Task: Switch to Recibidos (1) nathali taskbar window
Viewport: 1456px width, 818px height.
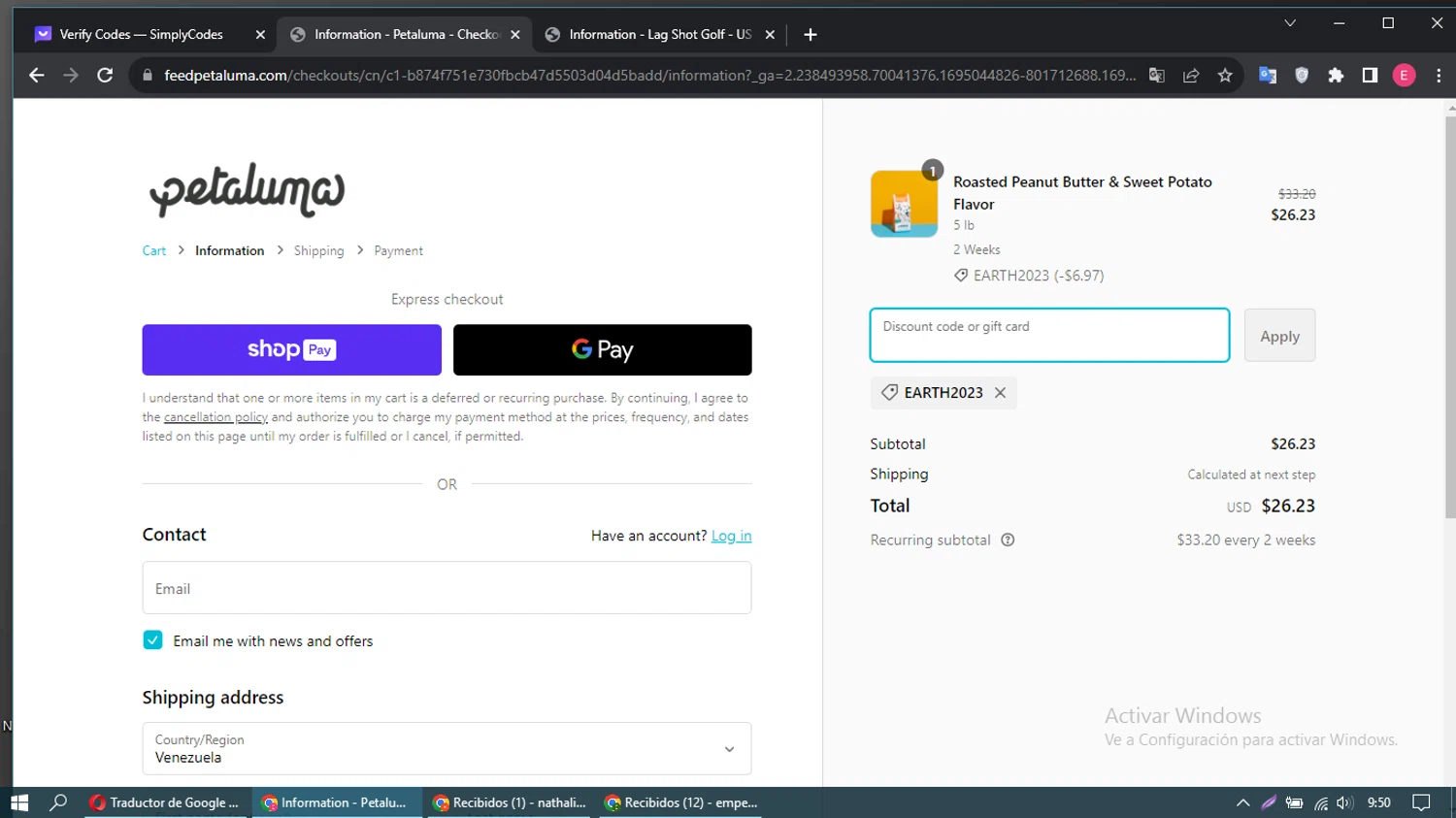Action: (510, 802)
